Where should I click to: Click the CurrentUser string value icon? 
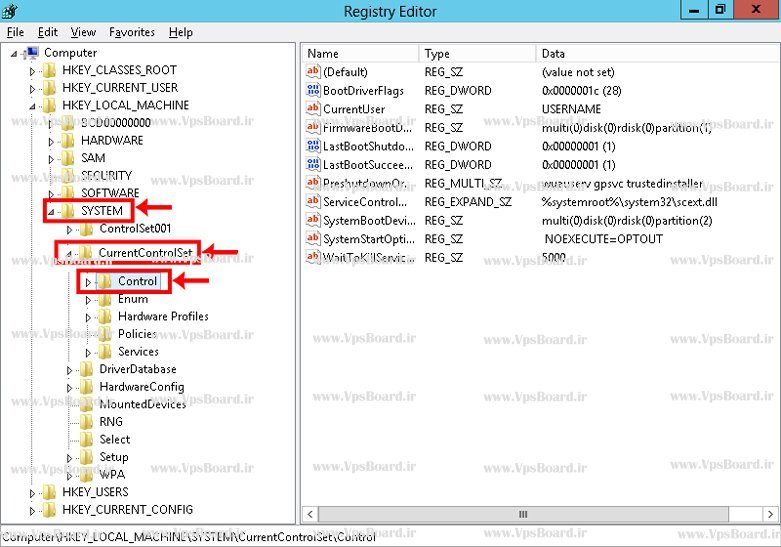[313, 109]
